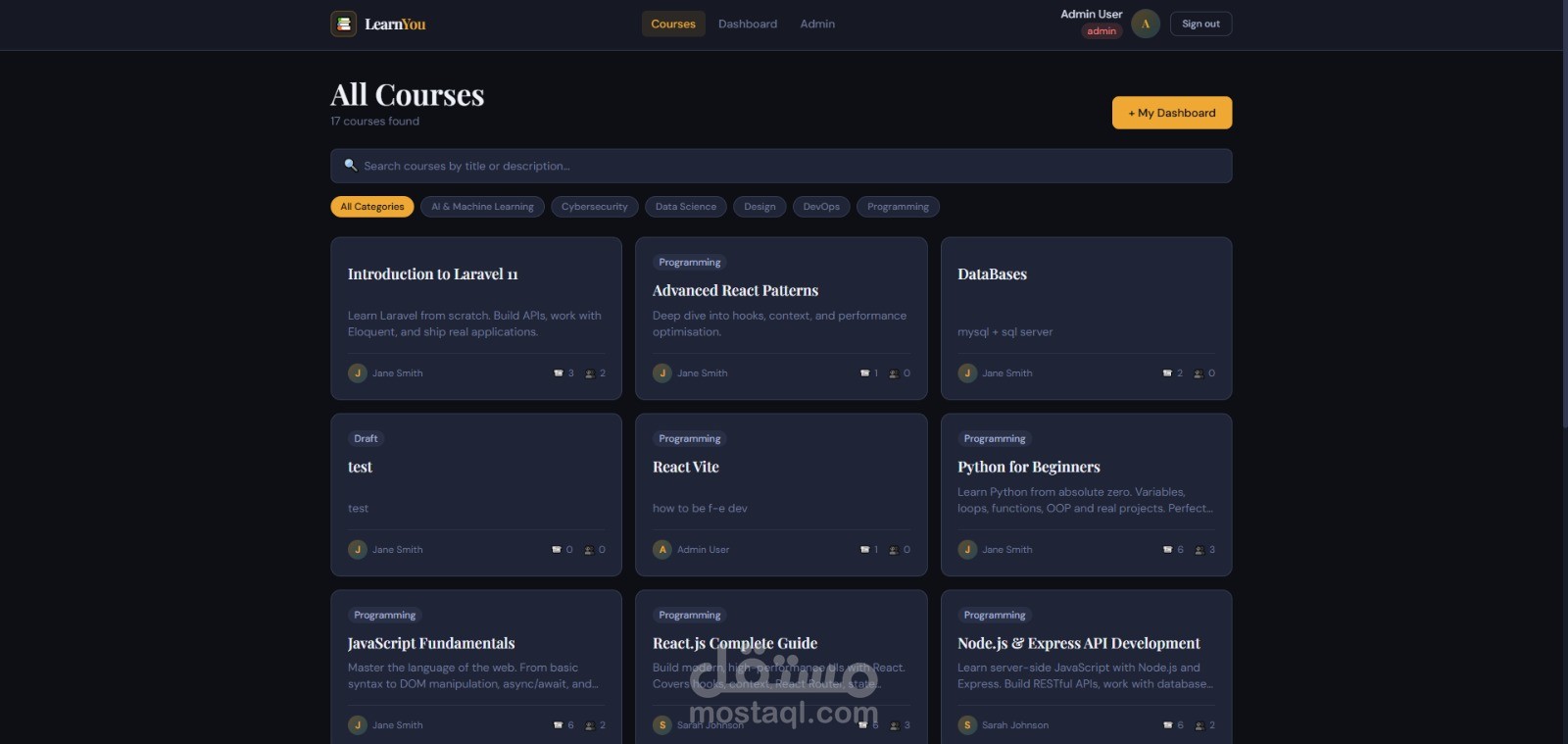Open the Admin nav item
The width and height of the screenshot is (1568, 744).
coord(817,24)
